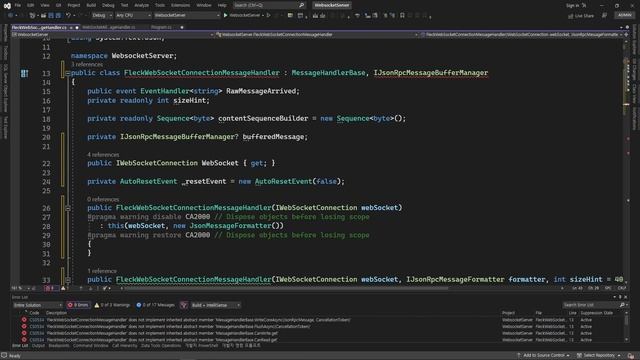Click the horizontal editor scrollbar

pyautogui.click(x=286, y=288)
